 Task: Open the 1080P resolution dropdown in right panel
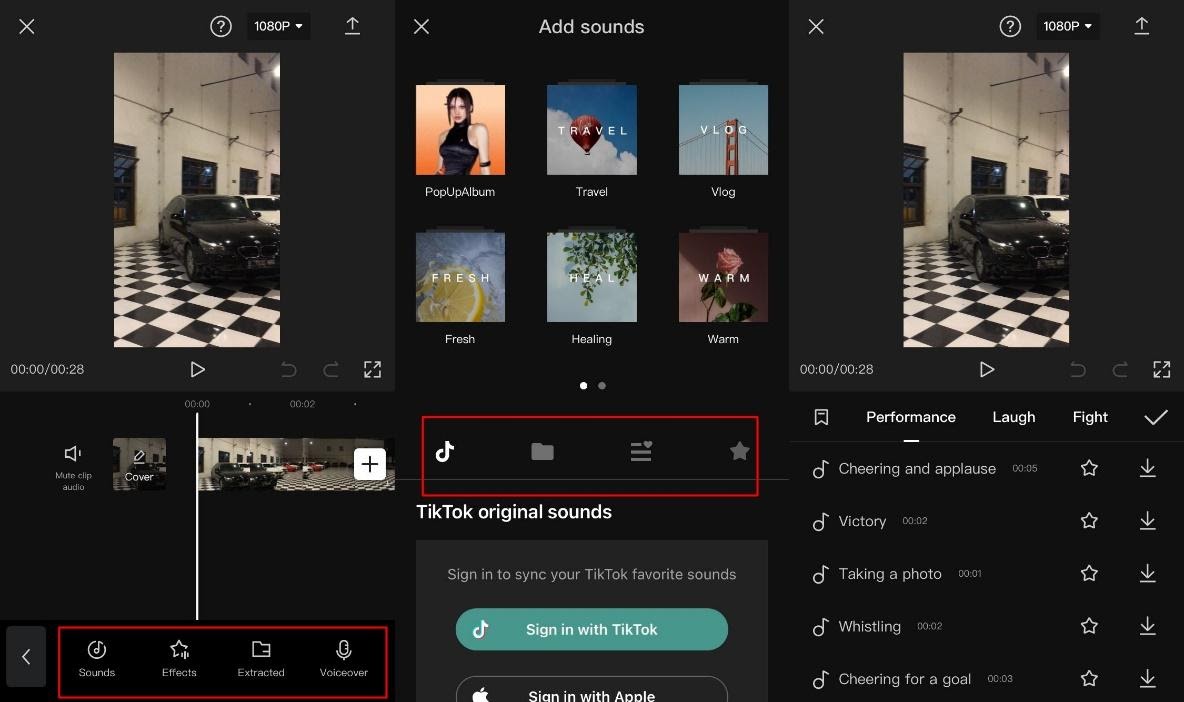tap(1067, 26)
